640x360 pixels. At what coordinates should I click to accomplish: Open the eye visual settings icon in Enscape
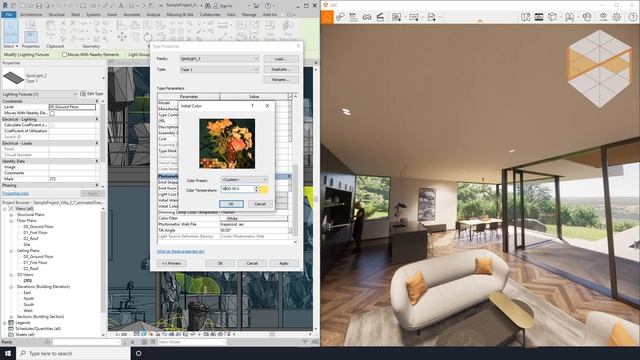[603, 17]
